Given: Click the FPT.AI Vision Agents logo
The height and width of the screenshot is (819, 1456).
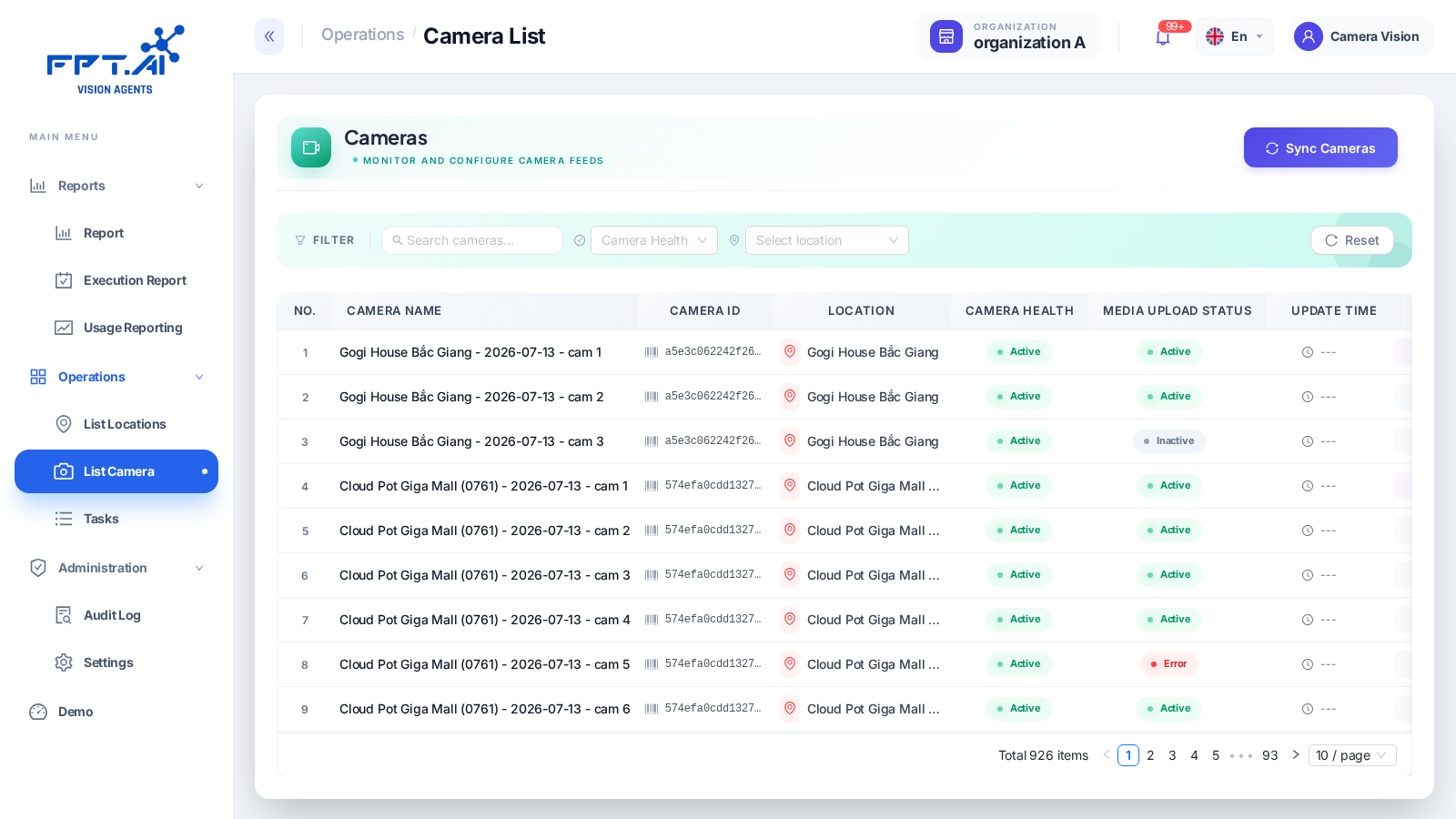Looking at the screenshot, I should click(x=116, y=60).
